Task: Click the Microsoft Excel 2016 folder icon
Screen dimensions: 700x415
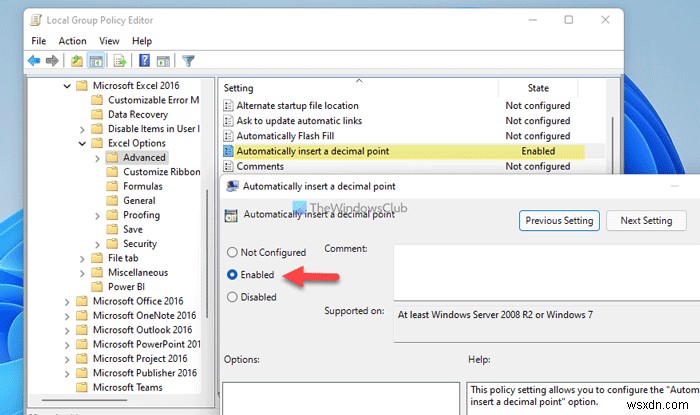Action: tap(82, 86)
